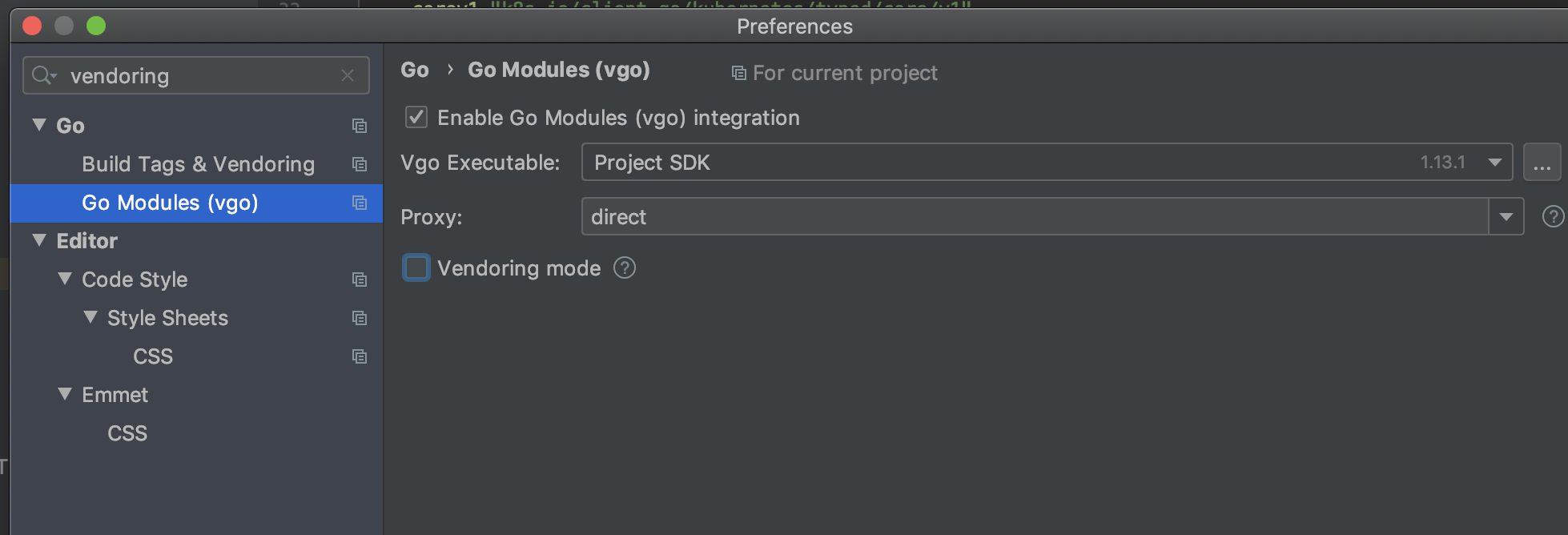Click the magnifier icon in the search field
The width and height of the screenshot is (1568, 535).
43,75
